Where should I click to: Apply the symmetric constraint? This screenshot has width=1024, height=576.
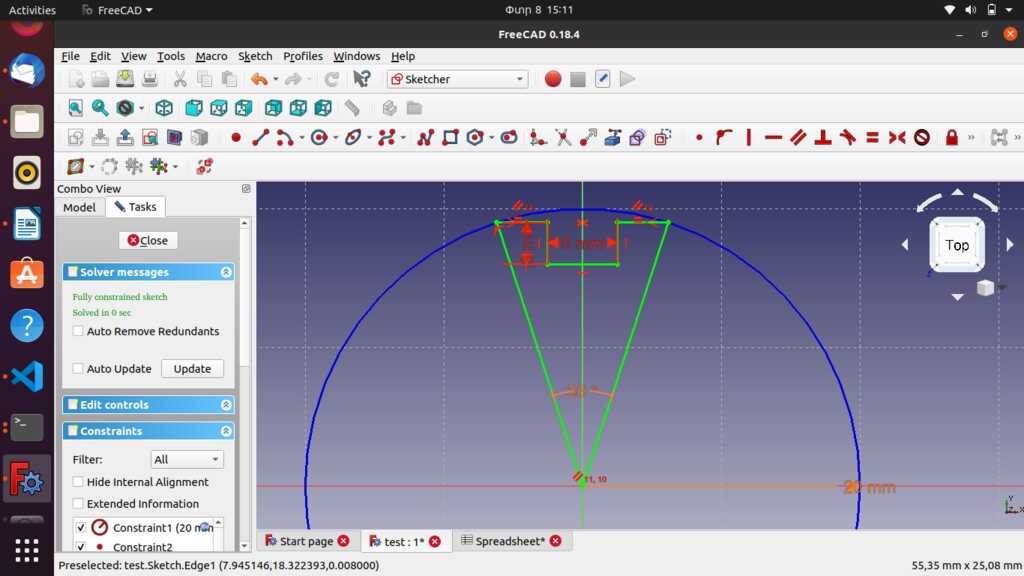(897, 138)
